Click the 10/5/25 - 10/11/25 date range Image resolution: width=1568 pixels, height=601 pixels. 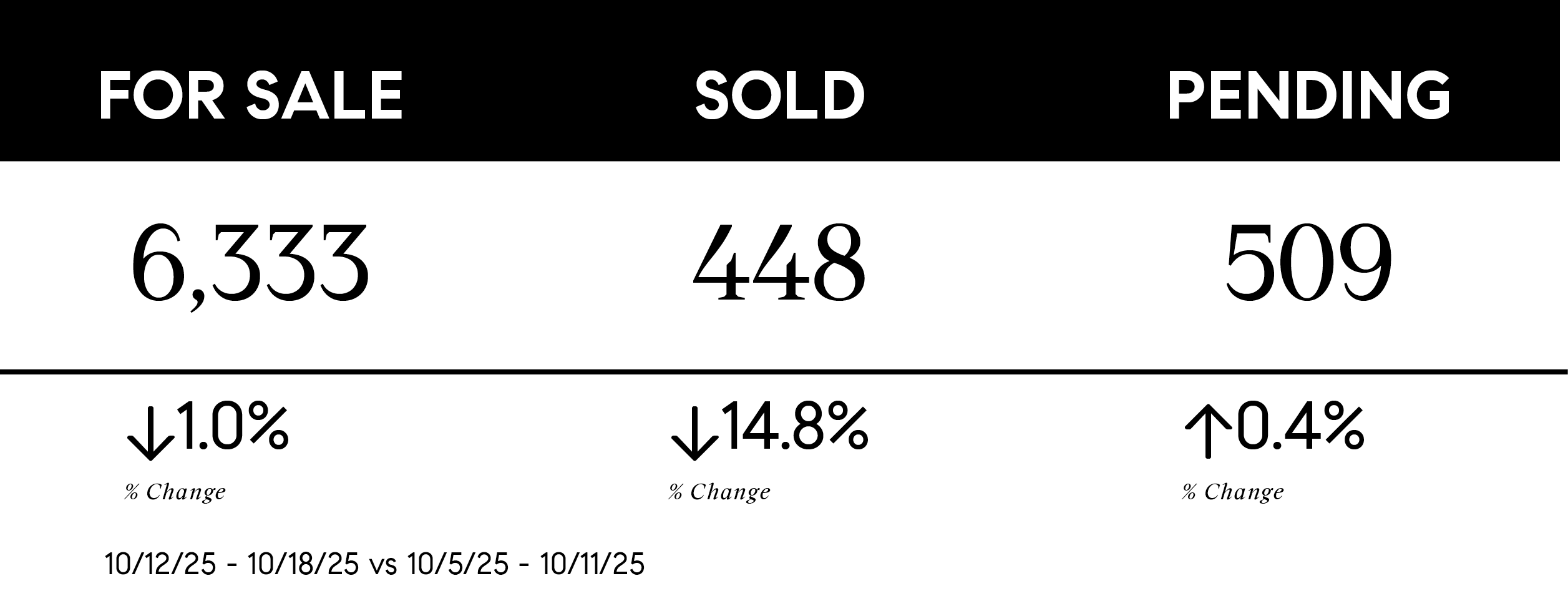coord(525,565)
